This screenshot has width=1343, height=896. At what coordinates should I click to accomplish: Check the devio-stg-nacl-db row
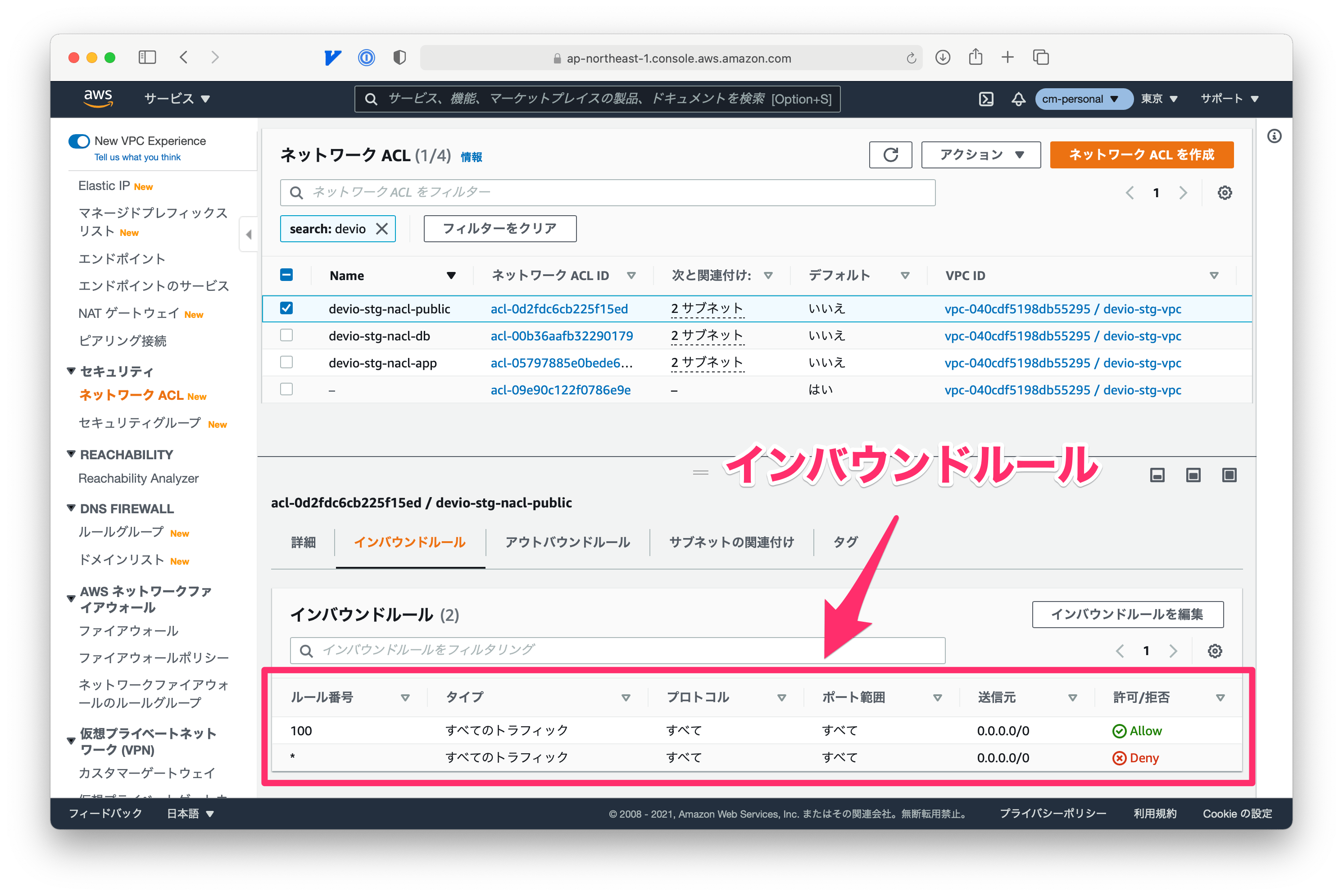[x=286, y=335]
